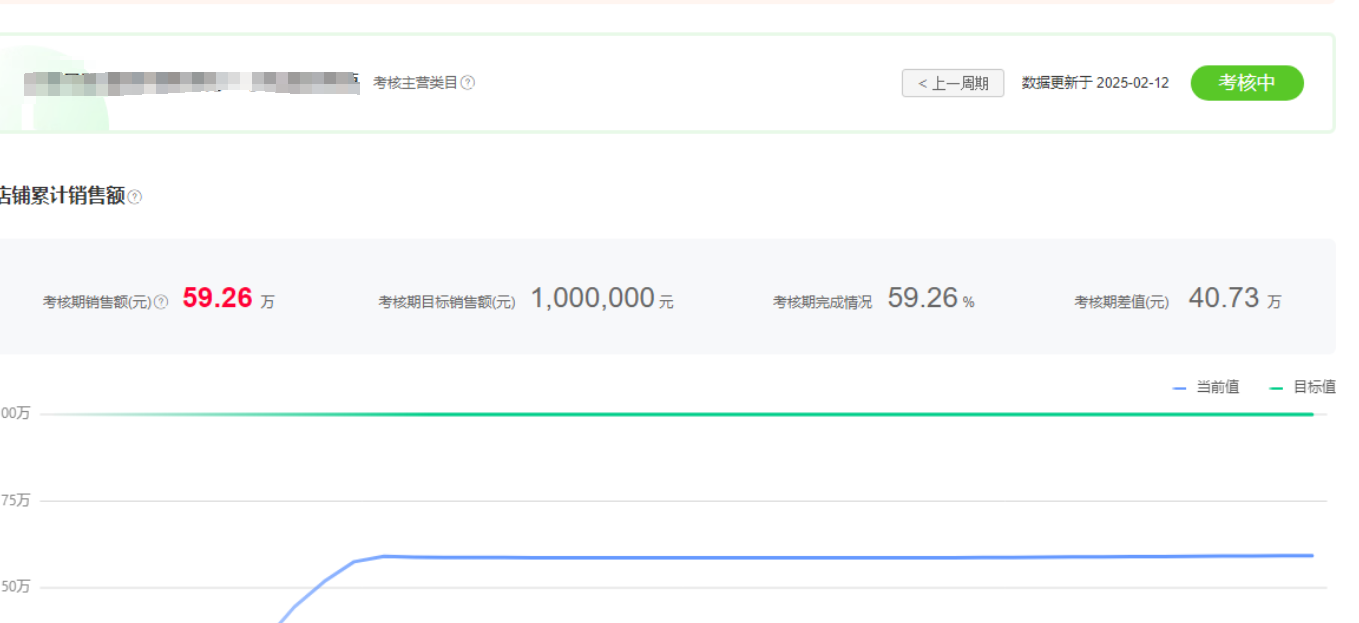This screenshot has height=623, width=1359.
Task: Go to previous period with 上一周期
Action: (952, 83)
